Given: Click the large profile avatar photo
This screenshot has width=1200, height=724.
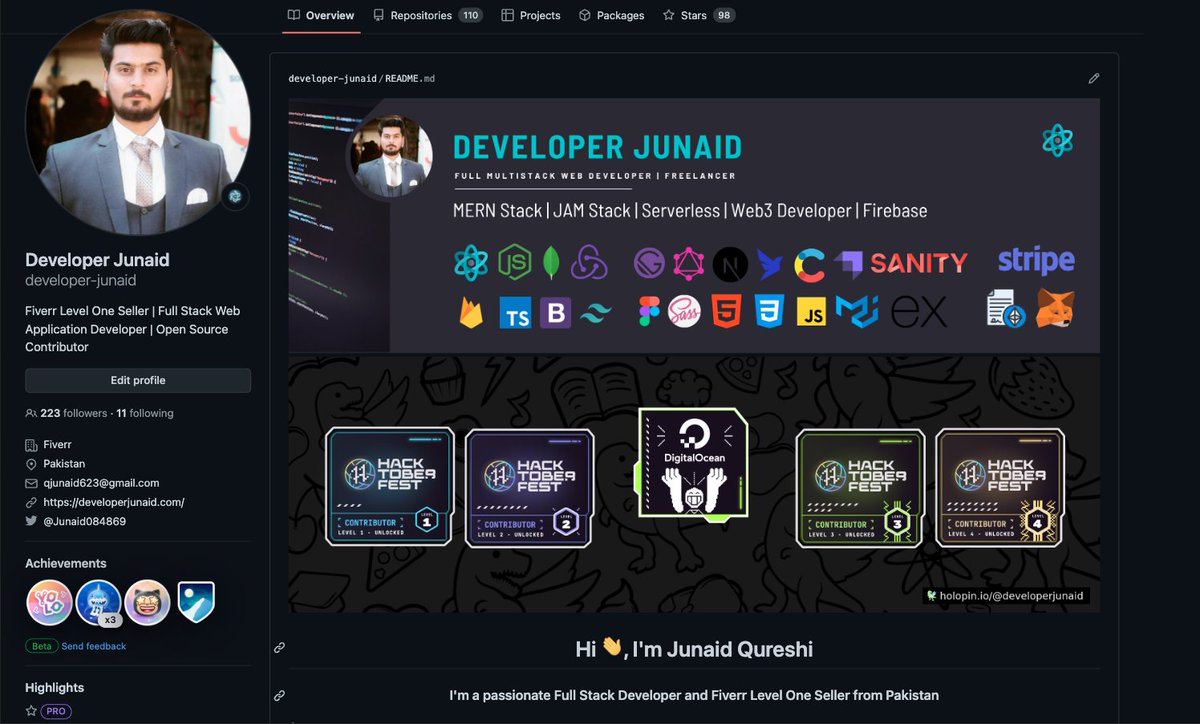Looking at the screenshot, I should coord(138,123).
